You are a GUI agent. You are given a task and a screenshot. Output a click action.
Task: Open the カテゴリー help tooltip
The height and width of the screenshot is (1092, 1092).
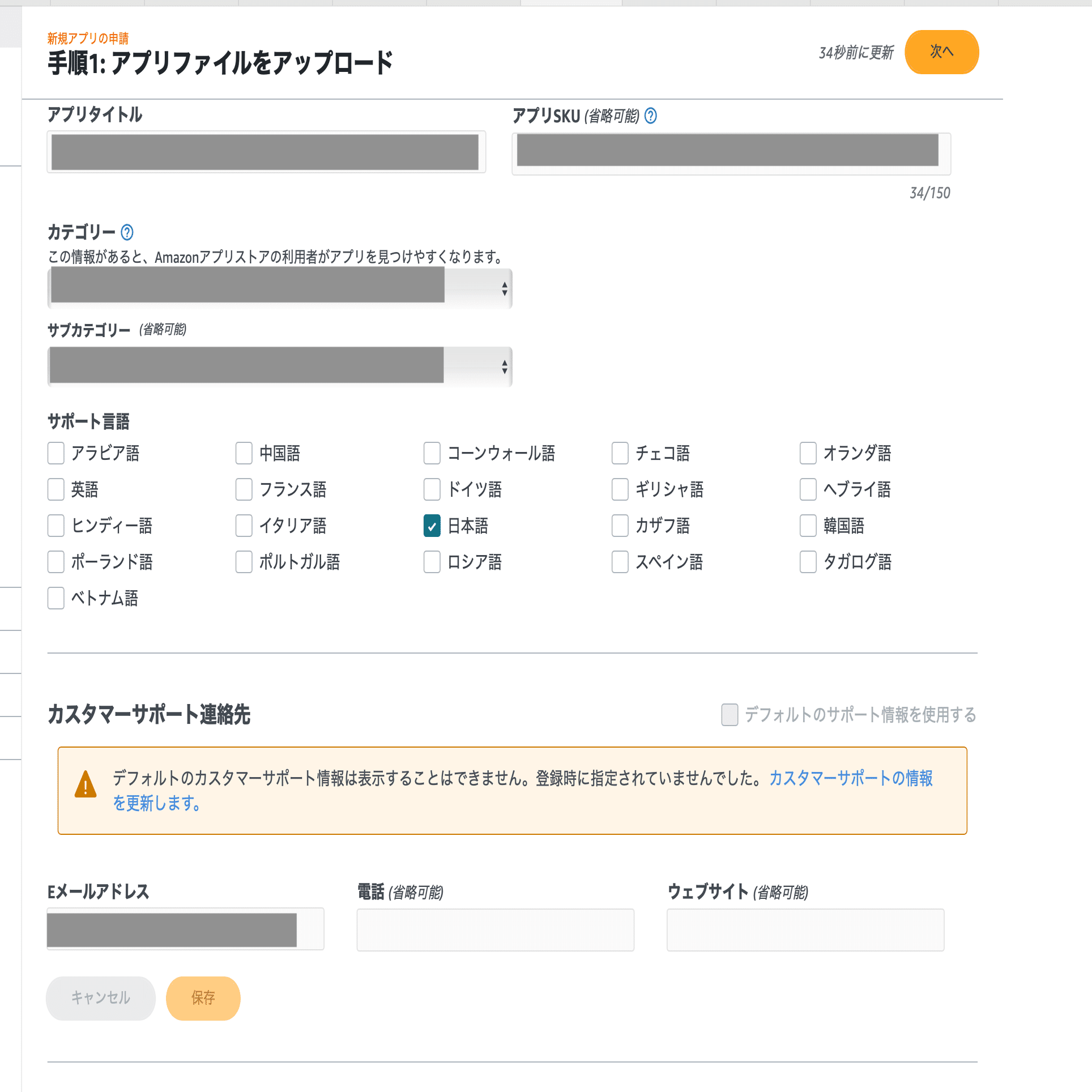click(x=126, y=232)
